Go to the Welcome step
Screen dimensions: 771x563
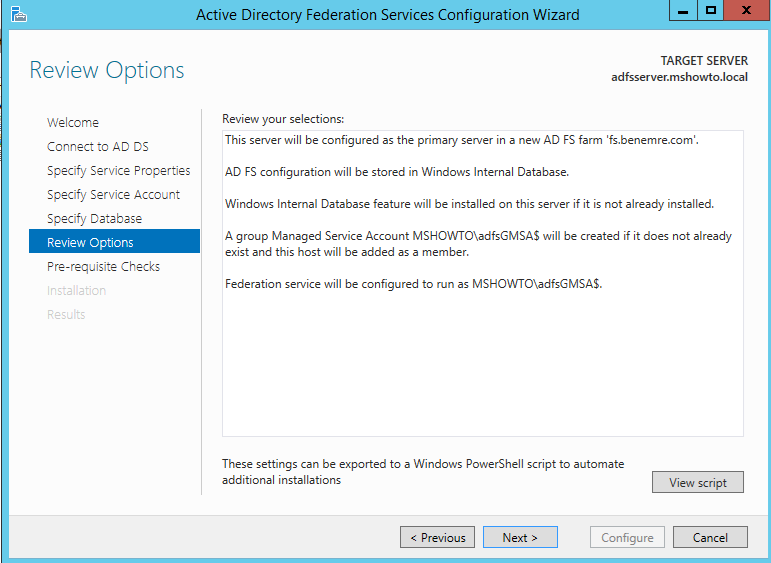pyautogui.click(x=73, y=122)
